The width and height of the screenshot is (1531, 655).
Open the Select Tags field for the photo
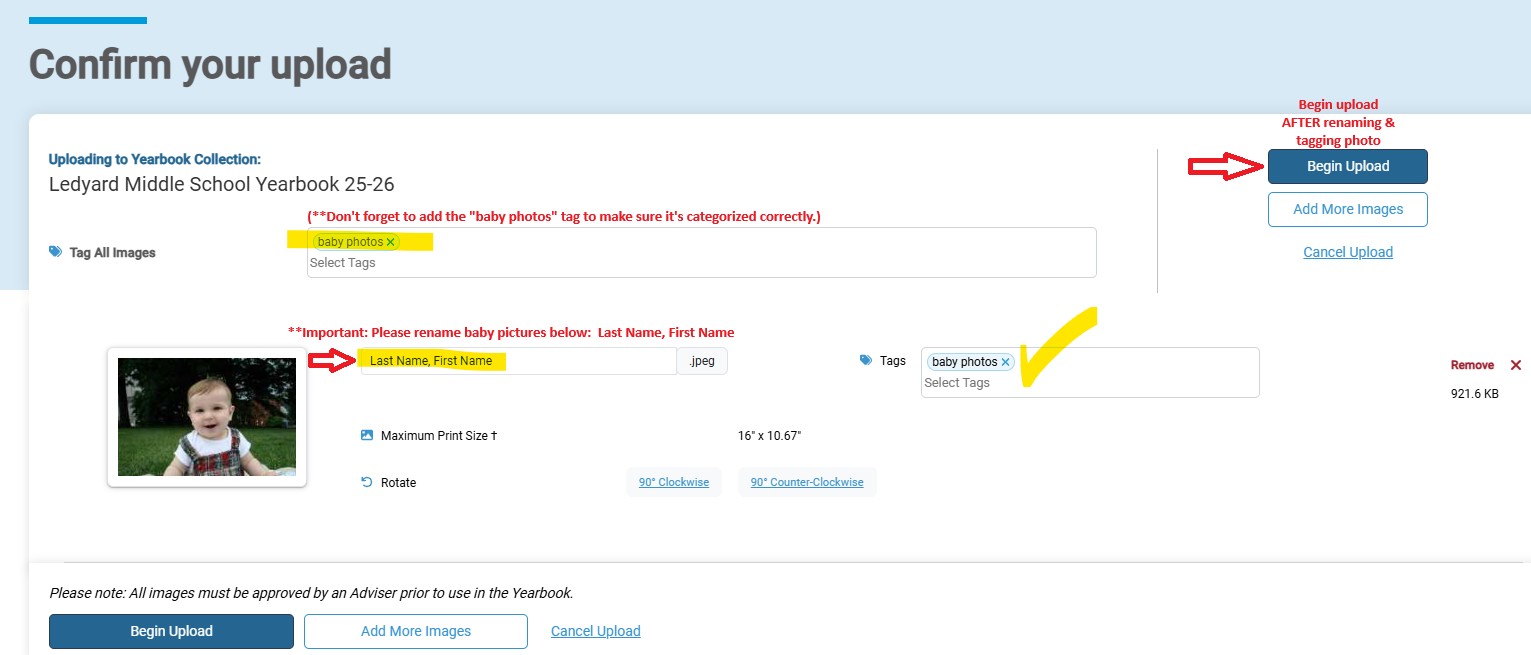click(1088, 383)
